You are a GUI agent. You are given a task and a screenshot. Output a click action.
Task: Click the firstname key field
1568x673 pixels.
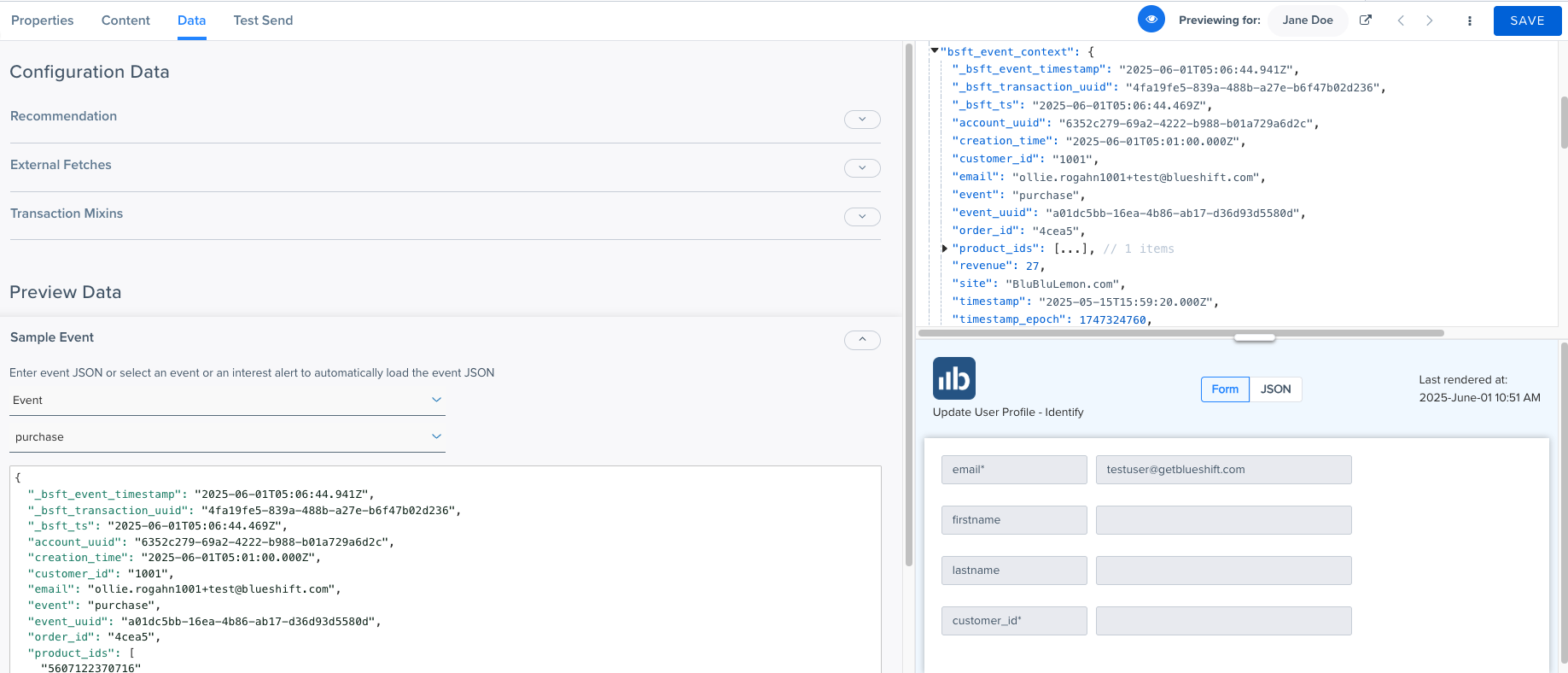coord(1014,520)
